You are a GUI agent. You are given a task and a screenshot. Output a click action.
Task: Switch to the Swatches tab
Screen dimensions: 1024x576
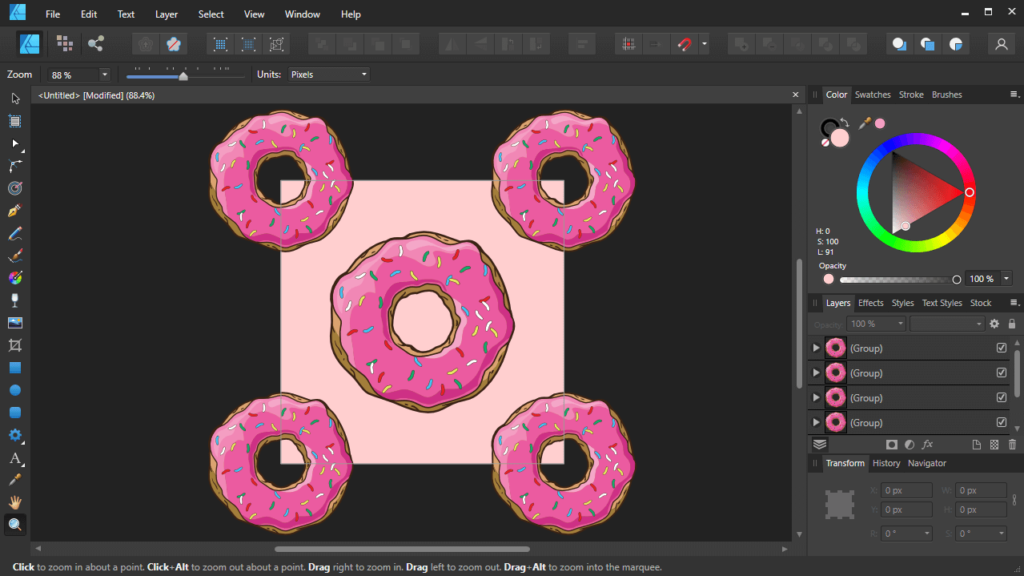tap(872, 95)
